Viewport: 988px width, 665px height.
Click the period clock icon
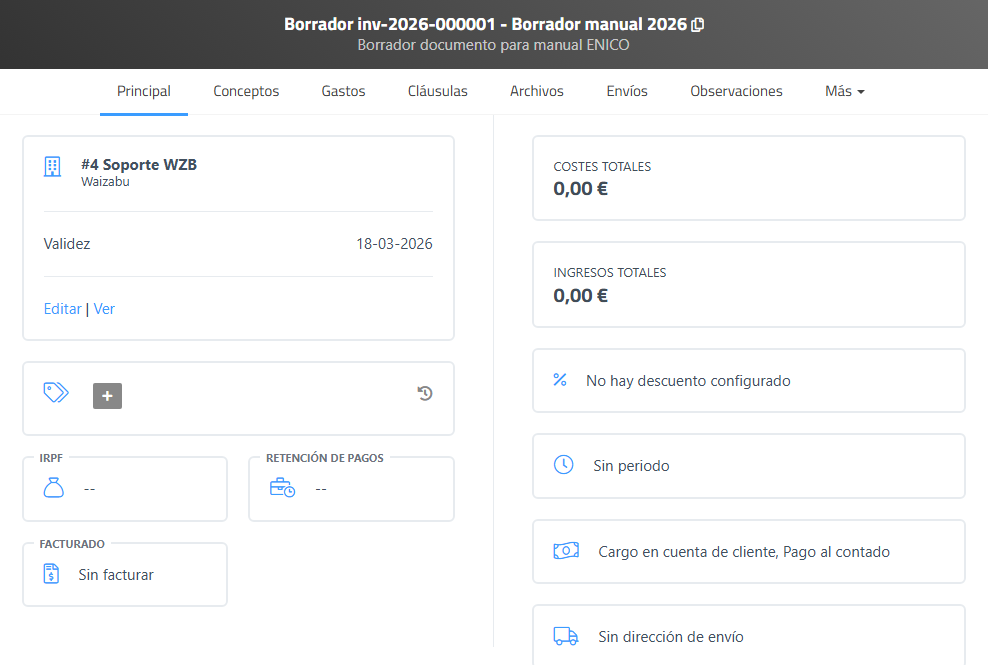(564, 465)
